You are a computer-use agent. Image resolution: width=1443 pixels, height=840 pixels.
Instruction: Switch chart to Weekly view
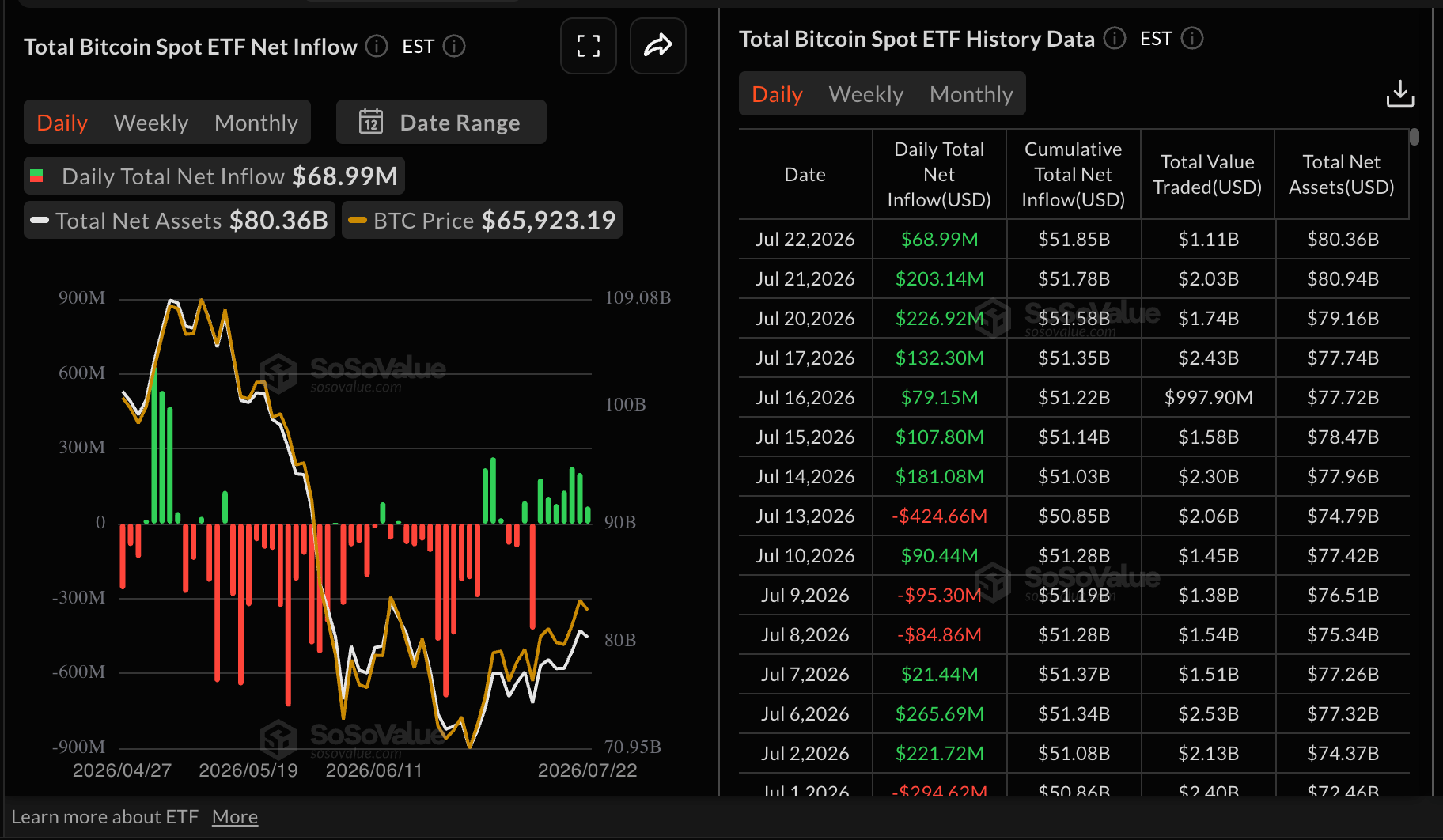[151, 123]
